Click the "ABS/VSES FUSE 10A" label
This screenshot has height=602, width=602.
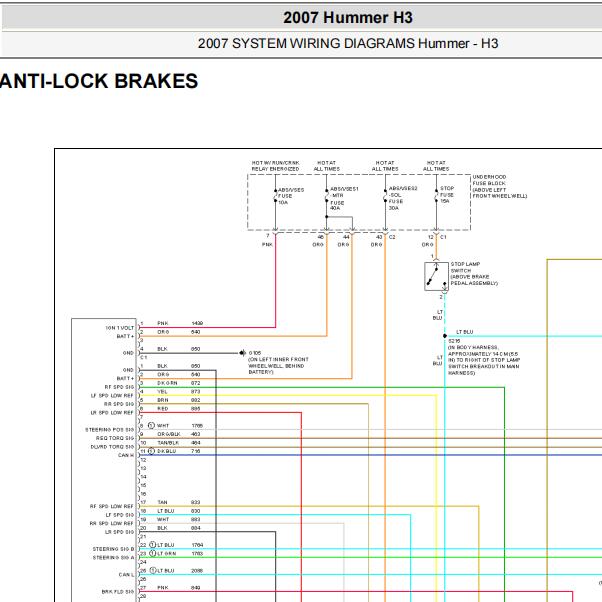(x=291, y=196)
